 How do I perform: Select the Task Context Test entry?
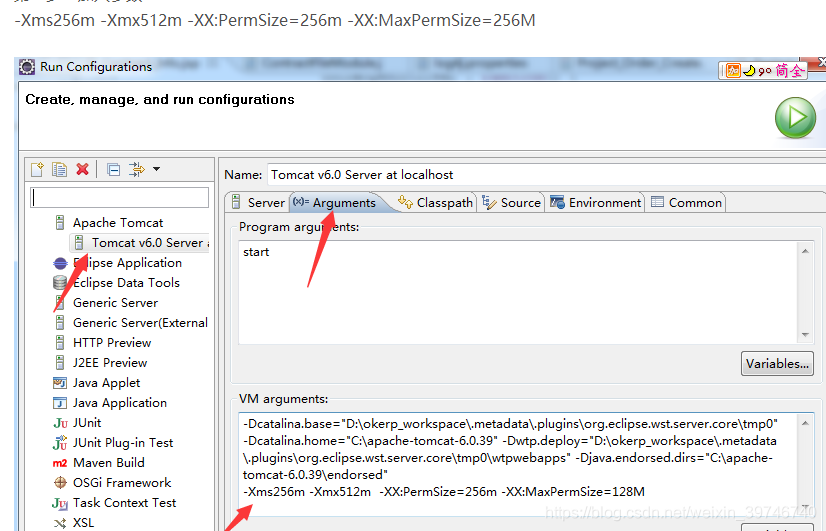[x=124, y=503]
